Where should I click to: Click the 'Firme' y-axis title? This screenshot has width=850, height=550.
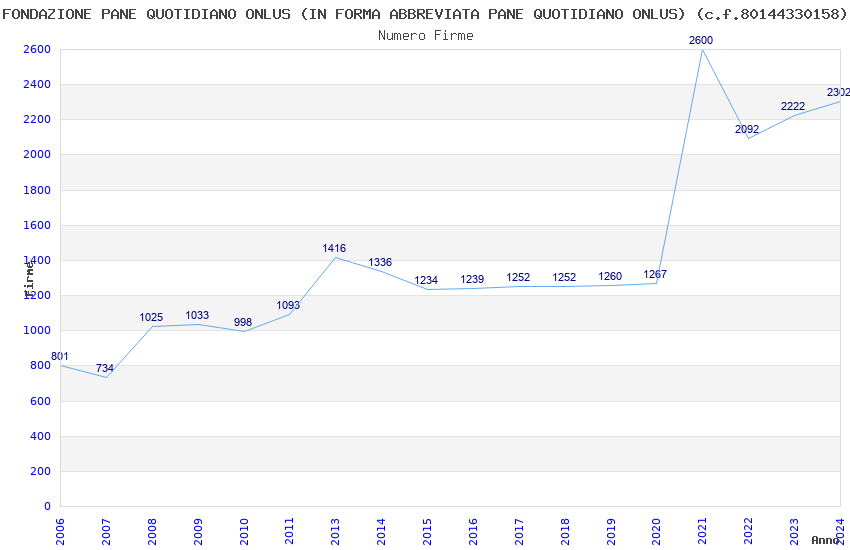30,279
